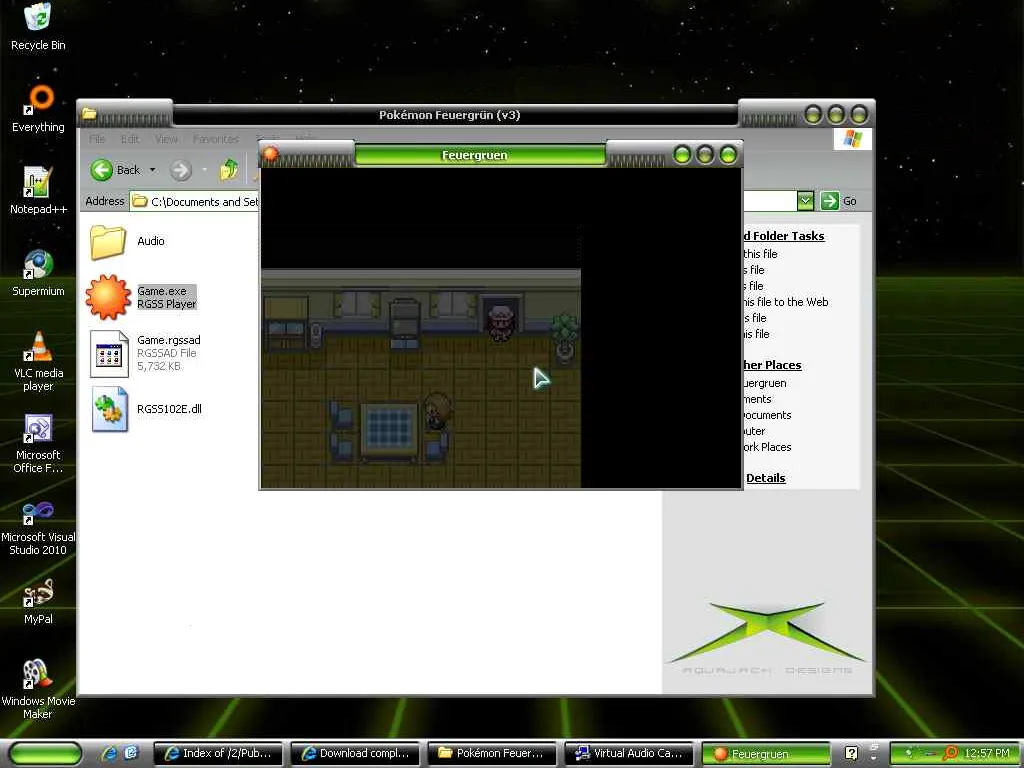Click the 12:57 PM taskbar clock

click(987, 754)
